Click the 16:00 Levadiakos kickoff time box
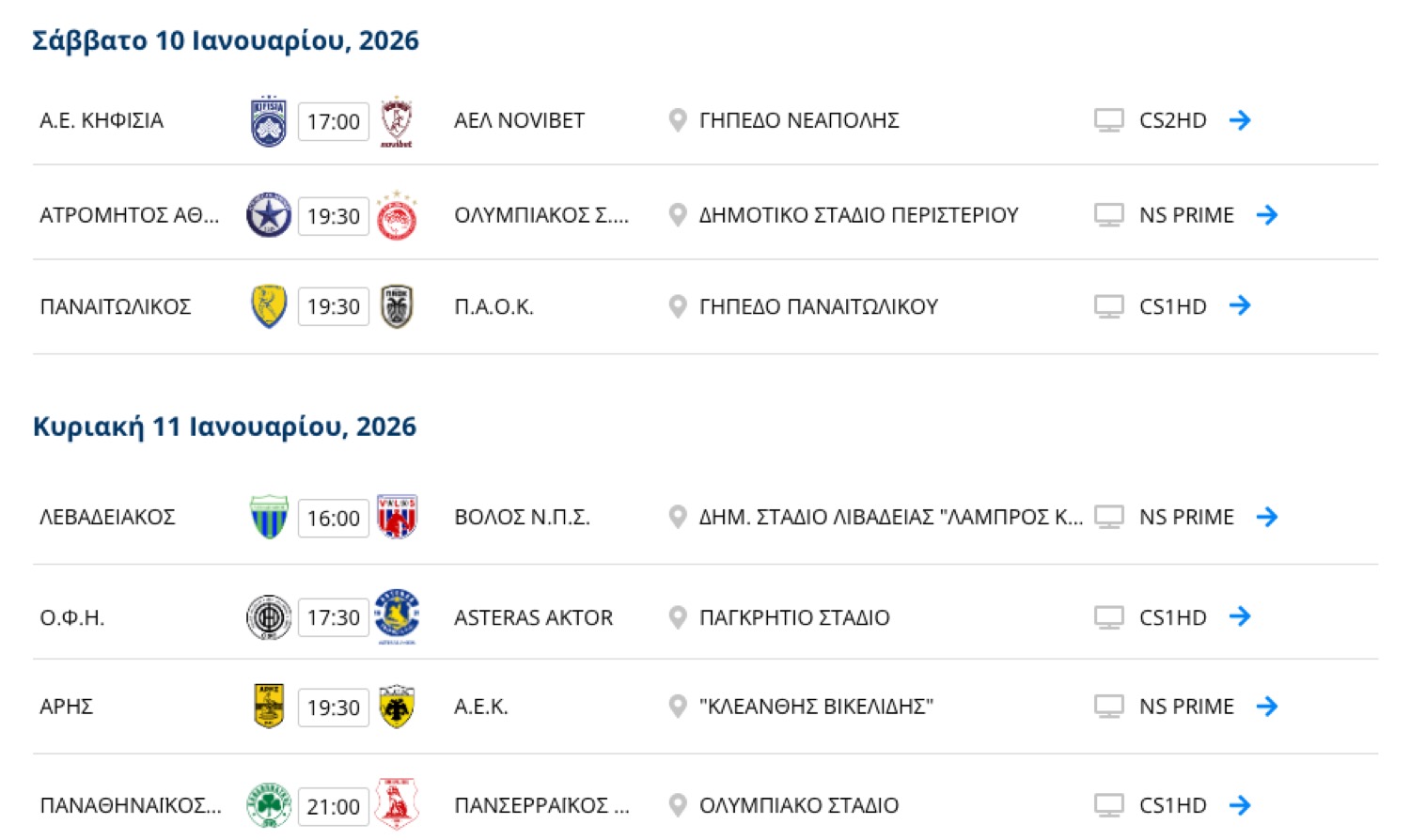This screenshot has height=840, width=1410. [334, 519]
